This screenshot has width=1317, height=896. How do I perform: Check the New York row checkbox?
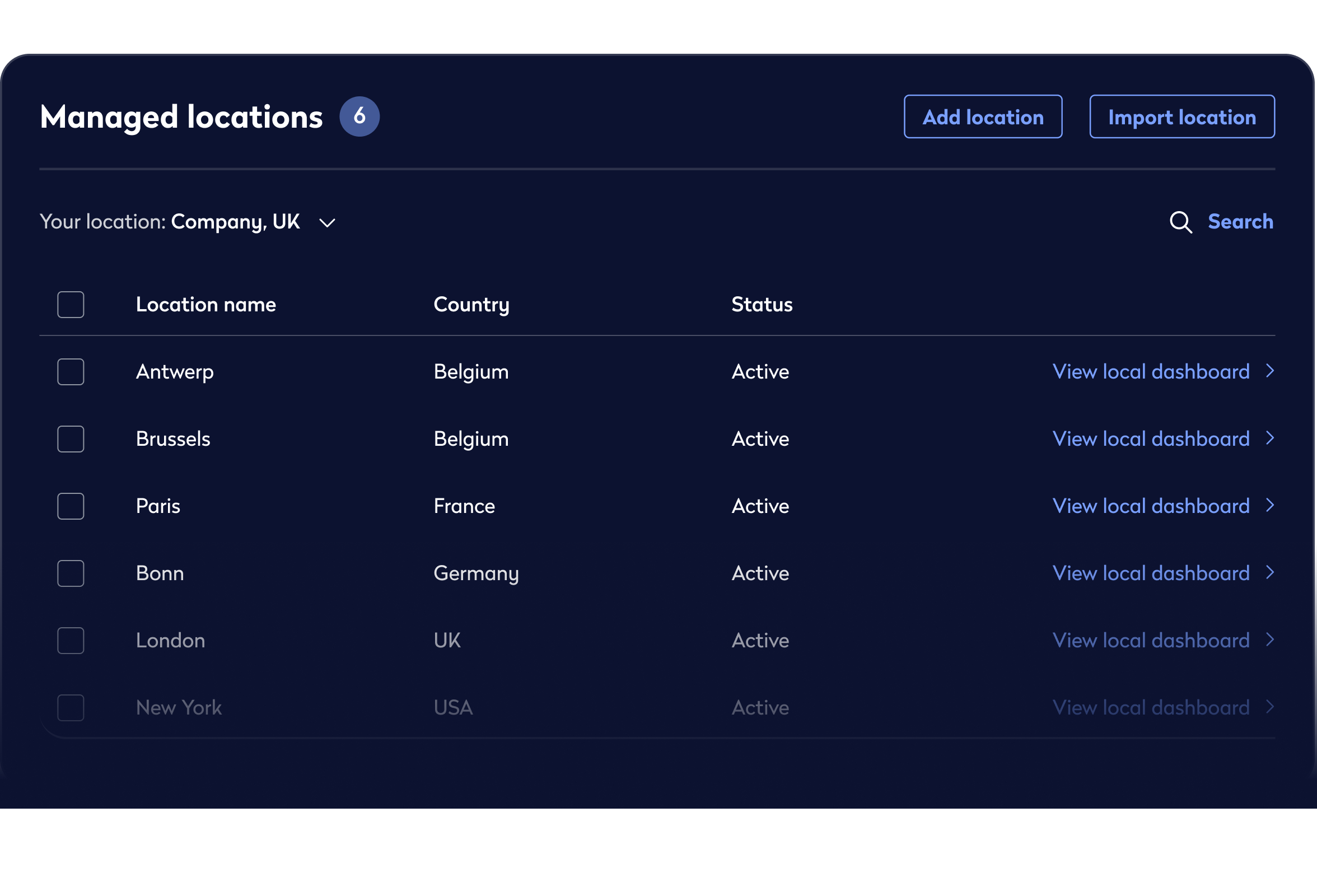[x=71, y=708]
